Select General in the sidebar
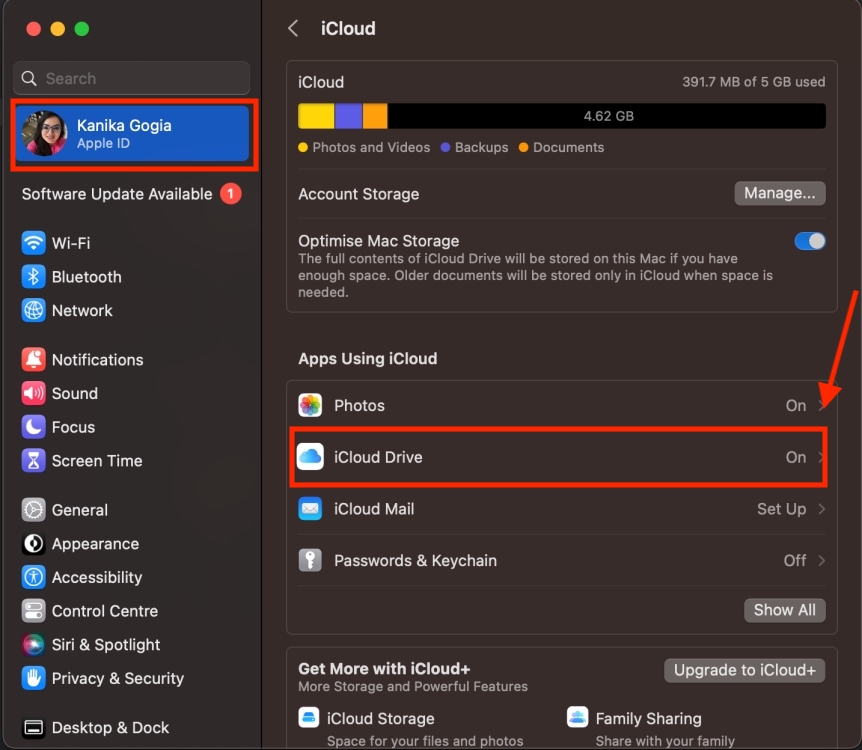Viewport: 862px width, 750px height. click(x=30, y=510)
